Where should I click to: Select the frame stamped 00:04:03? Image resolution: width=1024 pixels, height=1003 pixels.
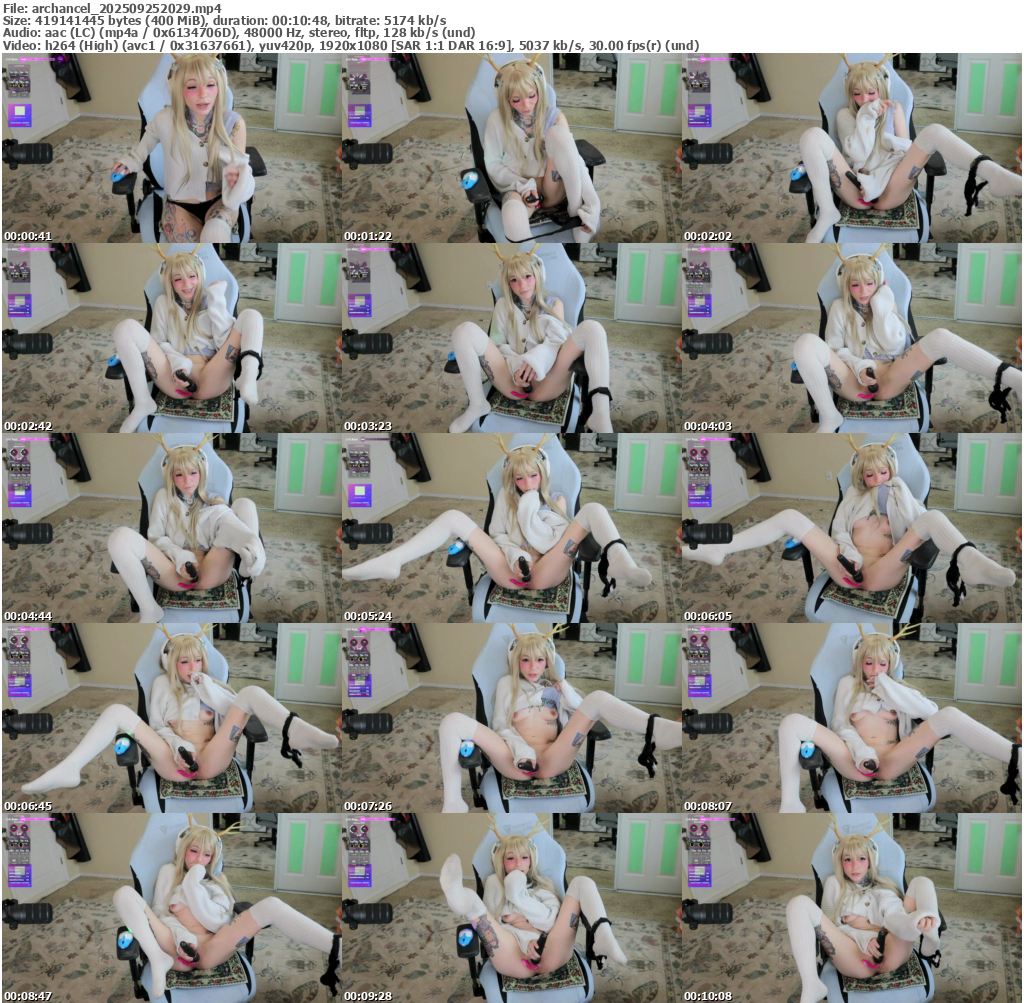coord(852,338)
